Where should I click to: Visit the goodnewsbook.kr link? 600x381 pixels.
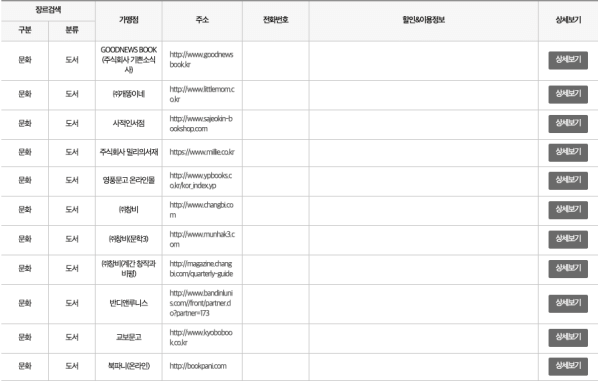(x=201, y=60)
